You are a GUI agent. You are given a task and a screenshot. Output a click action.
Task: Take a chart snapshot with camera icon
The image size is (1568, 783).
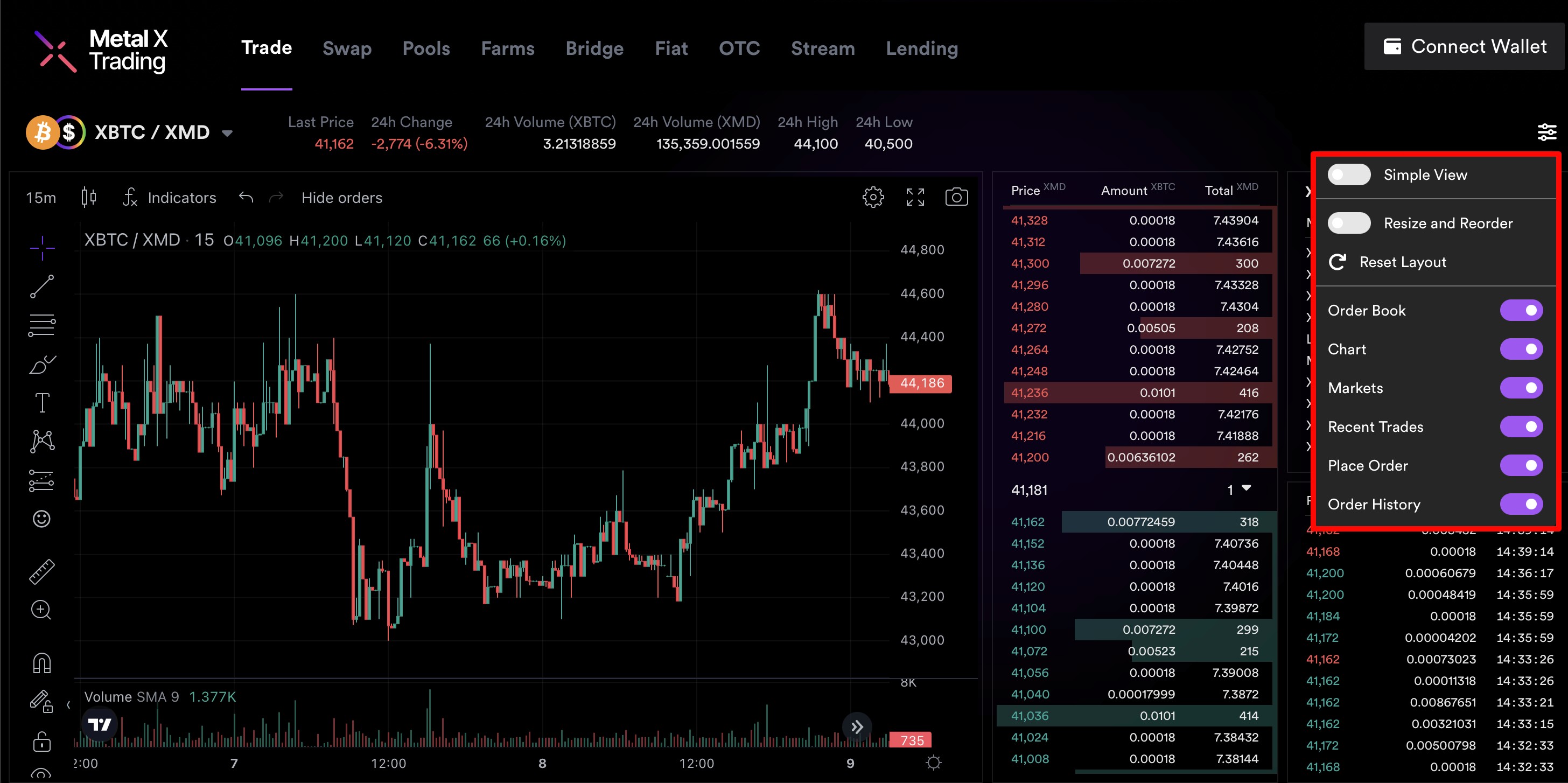[x=956, y=197]
